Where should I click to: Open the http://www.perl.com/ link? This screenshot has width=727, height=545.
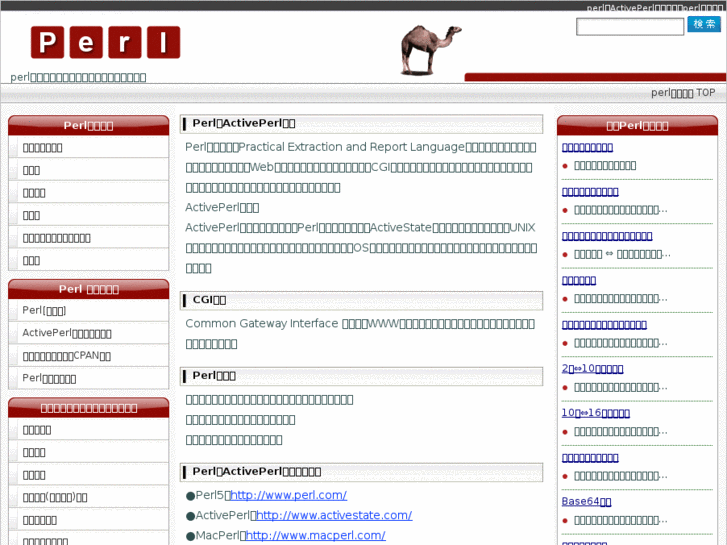click(x=288, y=495)
